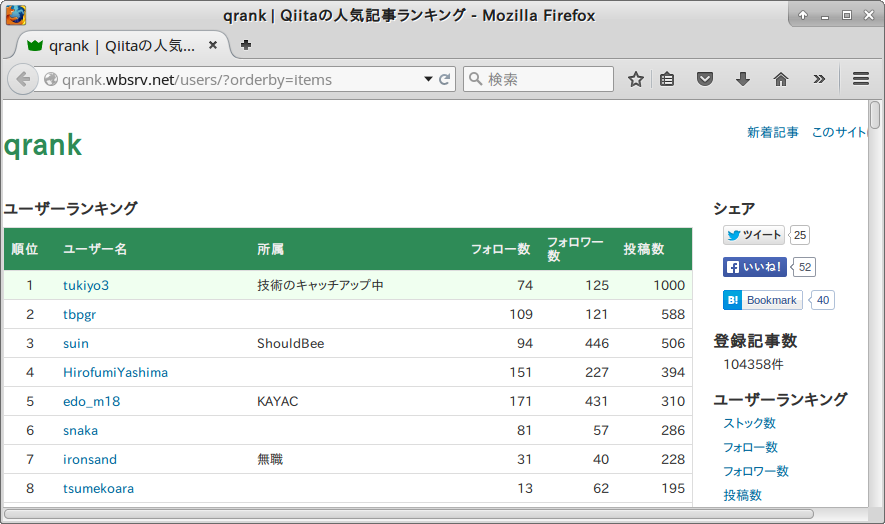
Task: Click the ツイート tweet button
Action: click(x=753, y=235)
